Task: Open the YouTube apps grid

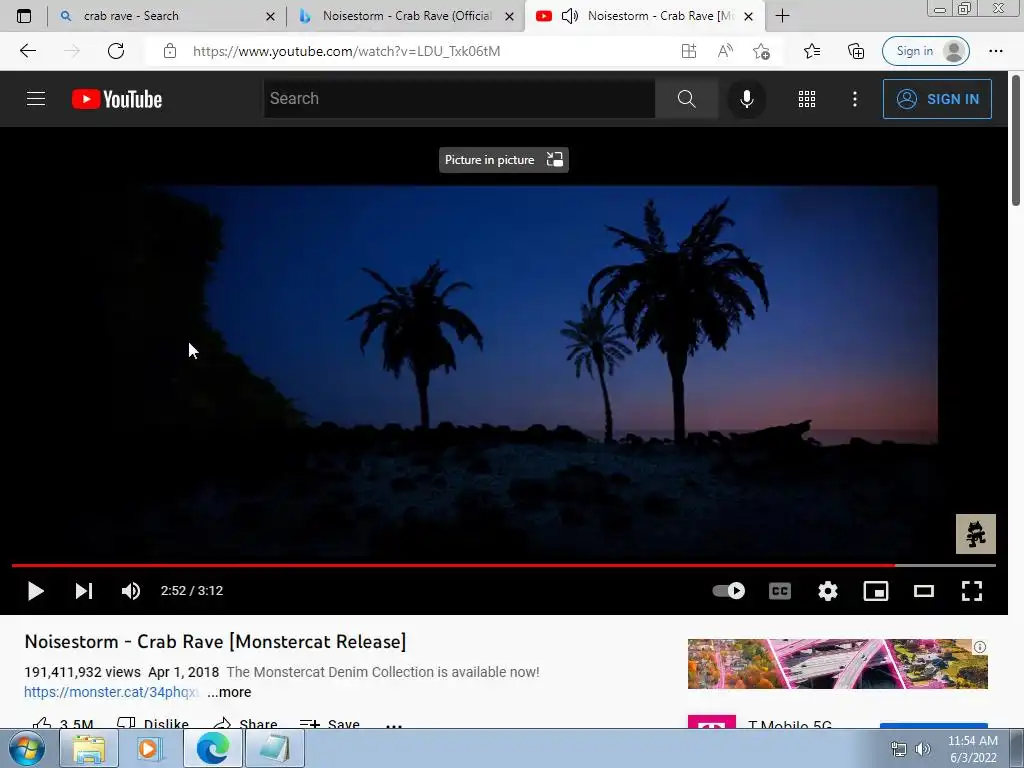Action: point(807,99)
